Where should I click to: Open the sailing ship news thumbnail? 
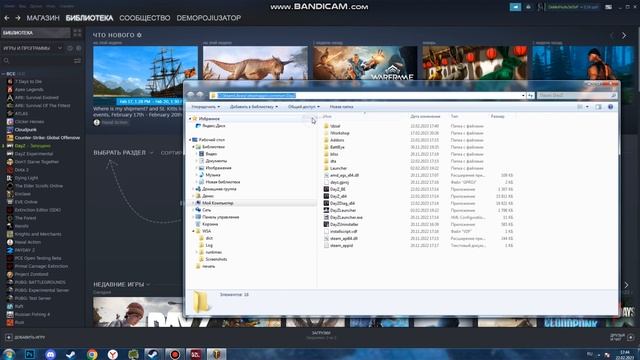145,75
